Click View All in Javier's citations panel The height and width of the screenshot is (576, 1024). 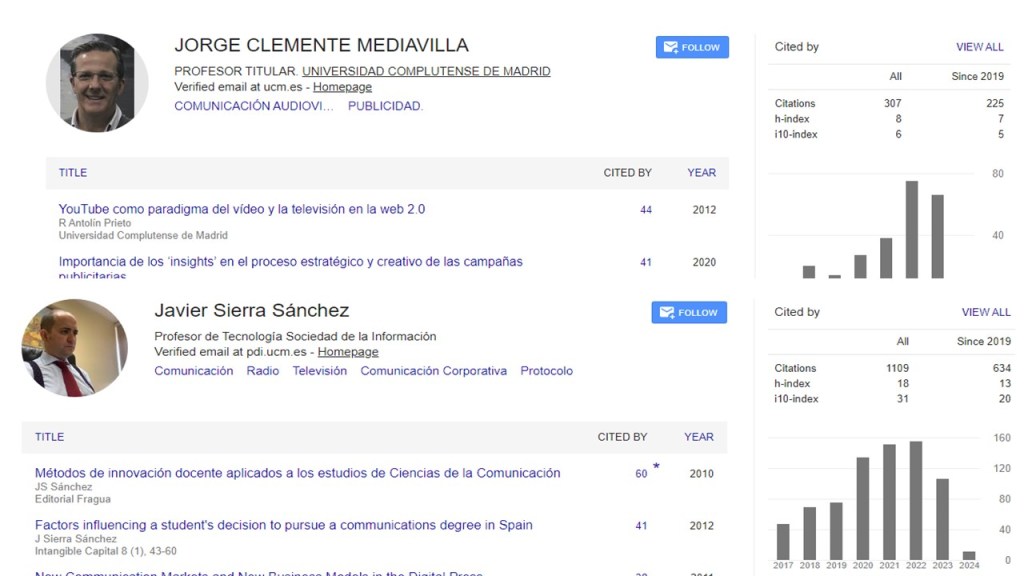click(x=986, y=312)
